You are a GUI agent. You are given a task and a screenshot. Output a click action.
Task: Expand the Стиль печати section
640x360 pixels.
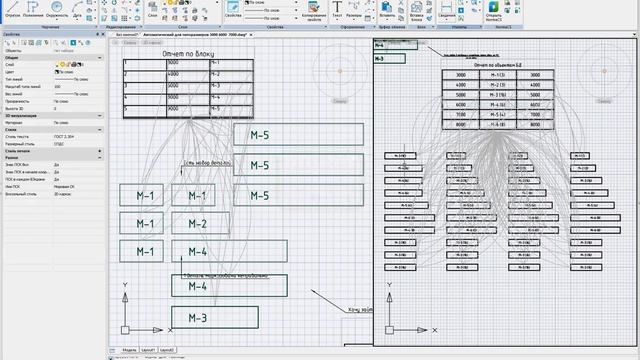(x=100, y=151)
